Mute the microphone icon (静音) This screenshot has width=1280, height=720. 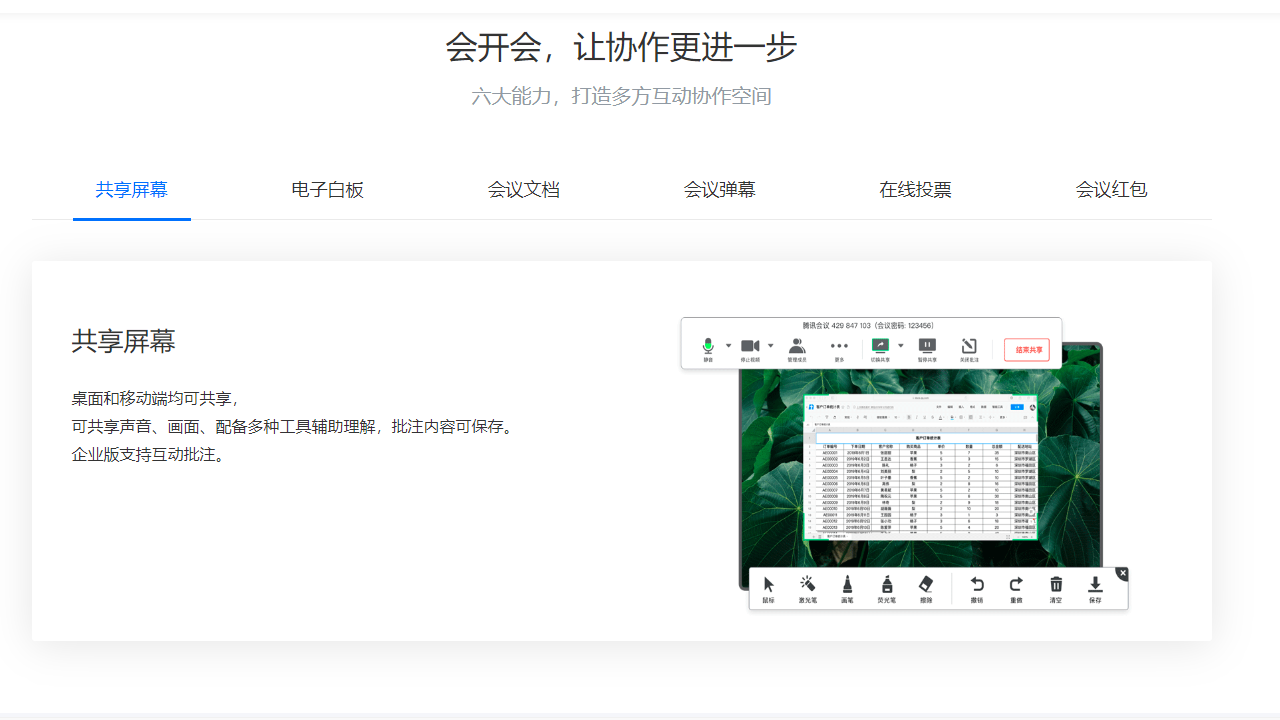coord(708,347)
